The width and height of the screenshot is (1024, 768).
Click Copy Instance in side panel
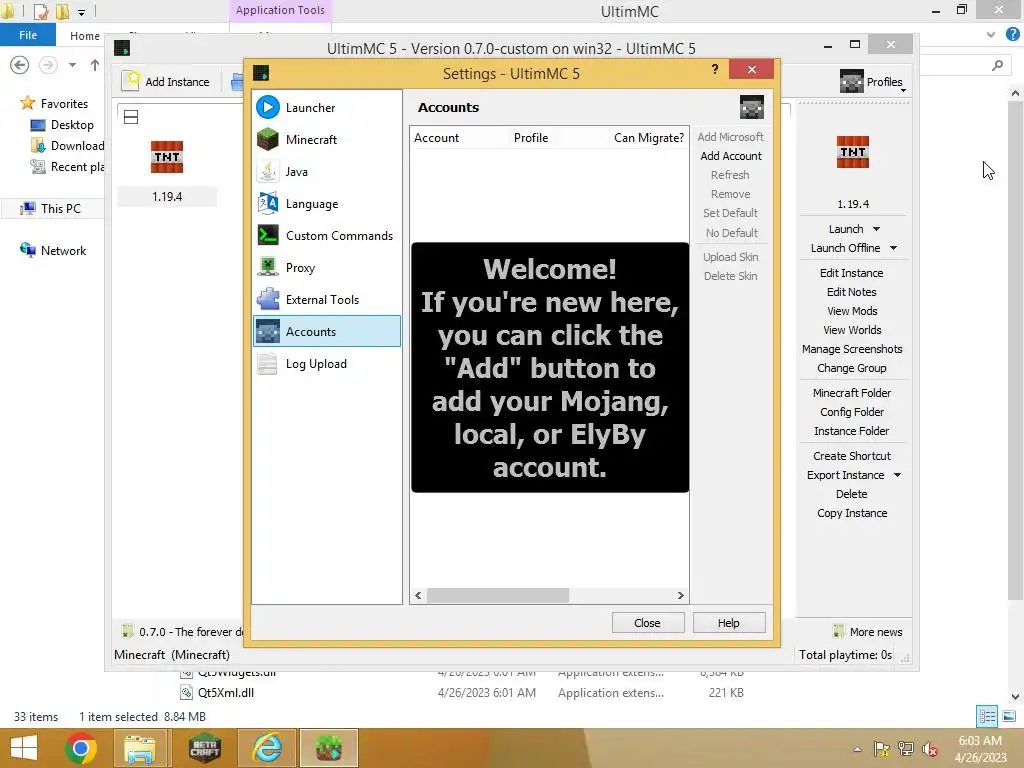[x=852, y=513]
